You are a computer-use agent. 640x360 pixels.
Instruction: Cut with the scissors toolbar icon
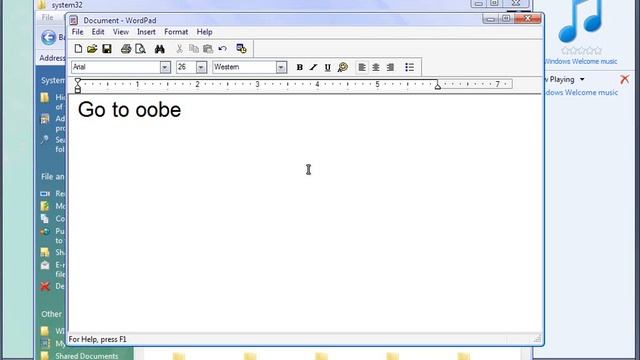179,49
